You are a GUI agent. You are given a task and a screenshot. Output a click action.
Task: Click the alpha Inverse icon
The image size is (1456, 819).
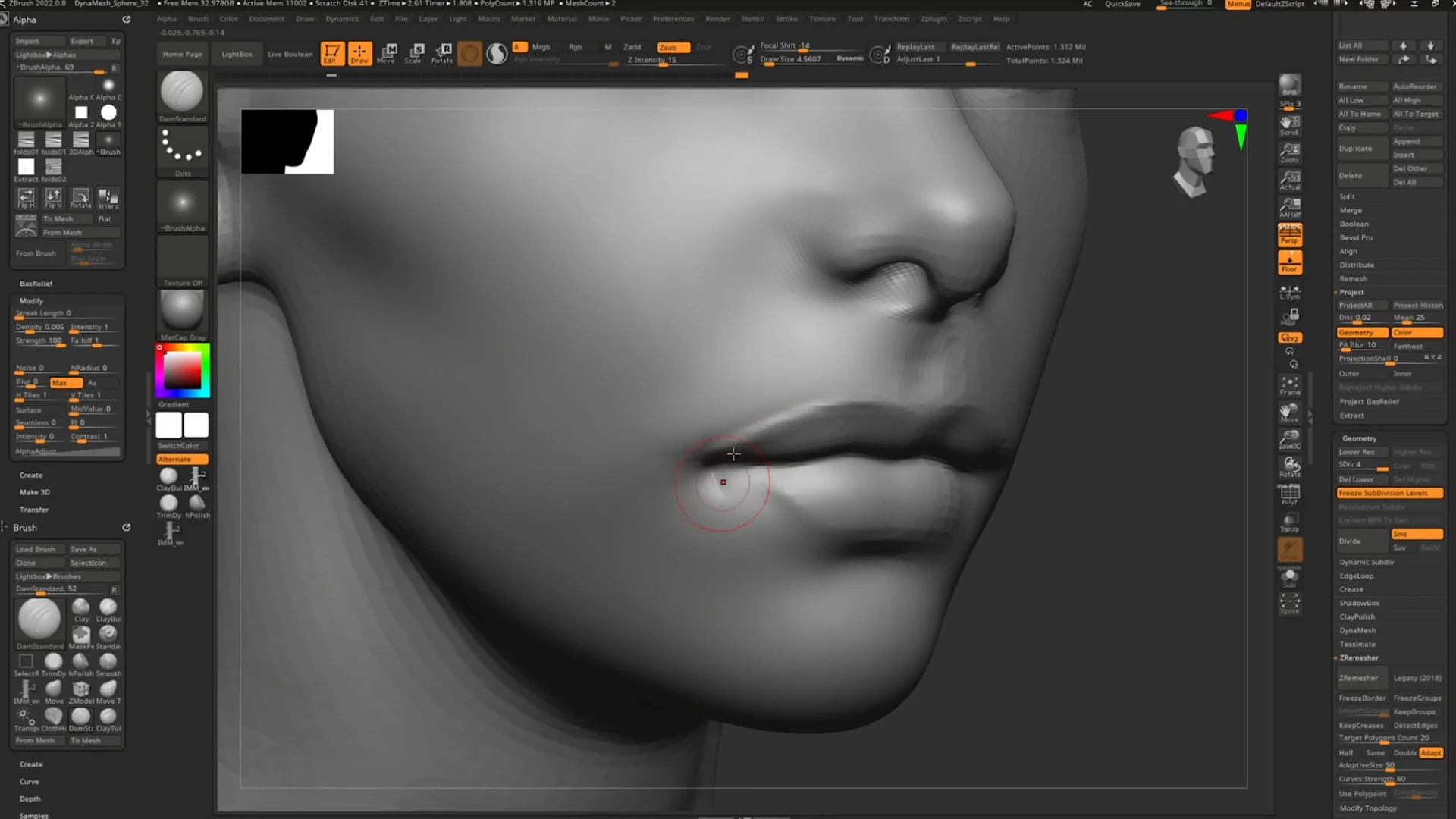(108, 198)
